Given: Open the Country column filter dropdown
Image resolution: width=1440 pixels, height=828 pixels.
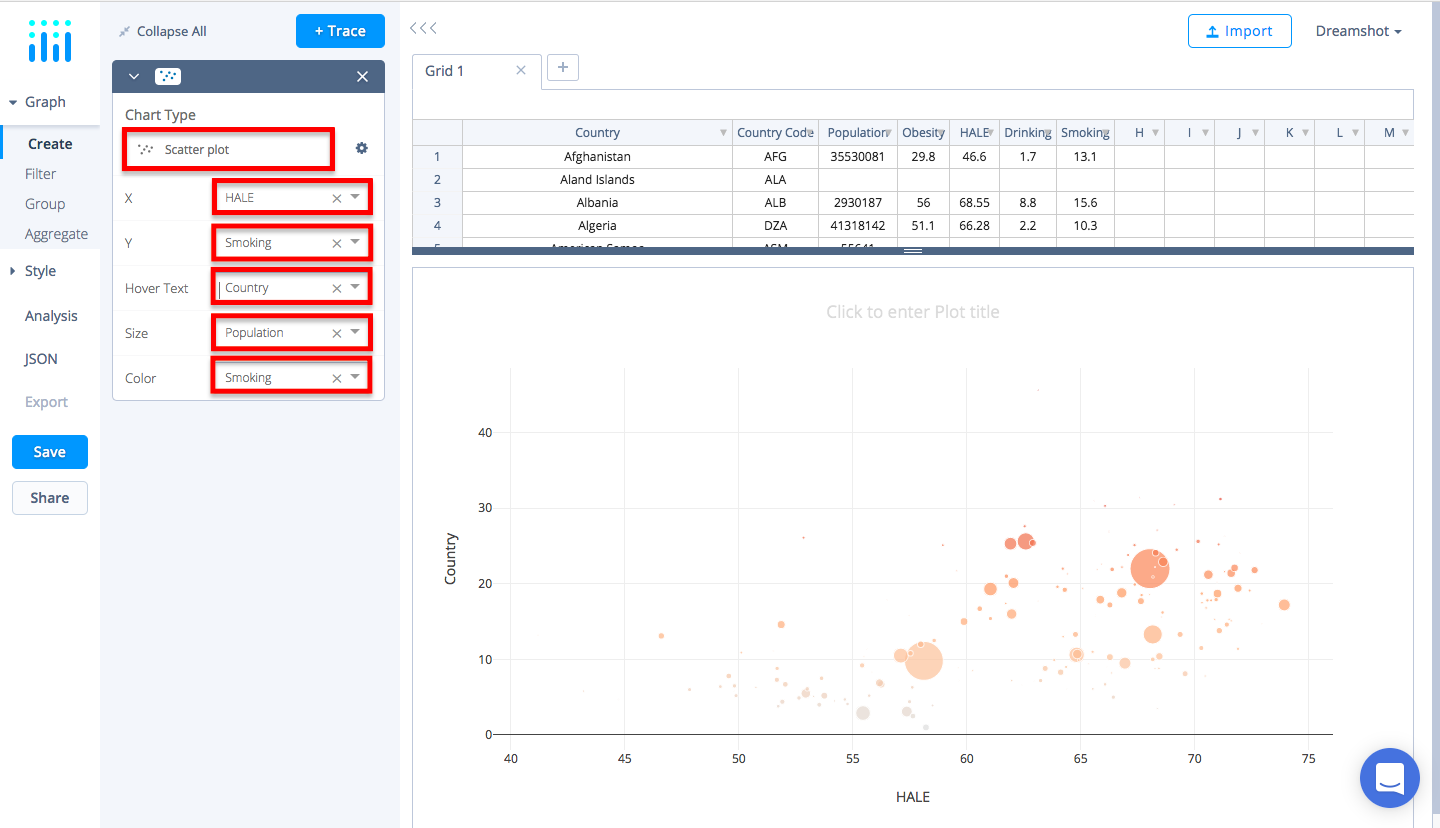Looking at the screenshot, I should pyautogui.click(x=722, y=132).
